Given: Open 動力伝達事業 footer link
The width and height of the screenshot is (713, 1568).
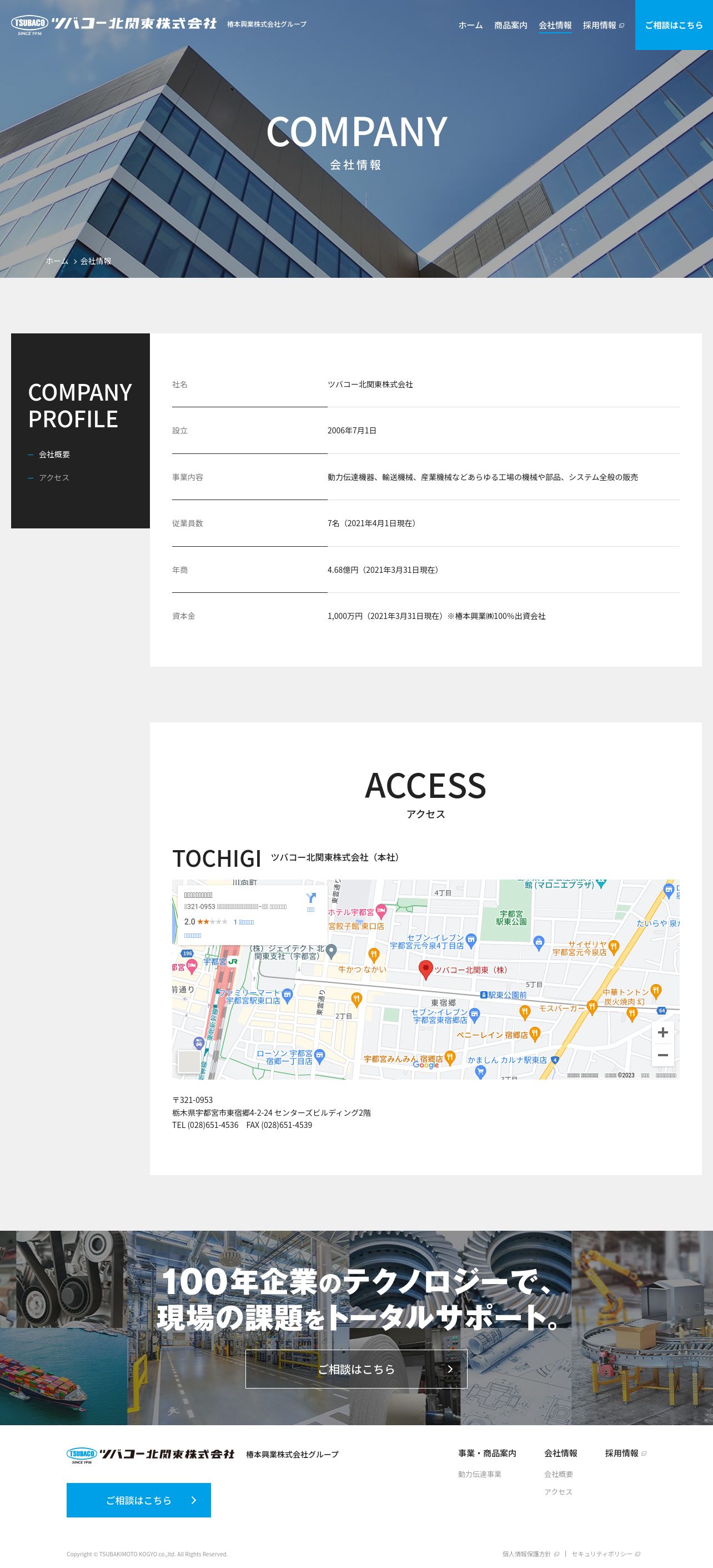Looking at the screenshot, I should click(x=479, y=1474).
